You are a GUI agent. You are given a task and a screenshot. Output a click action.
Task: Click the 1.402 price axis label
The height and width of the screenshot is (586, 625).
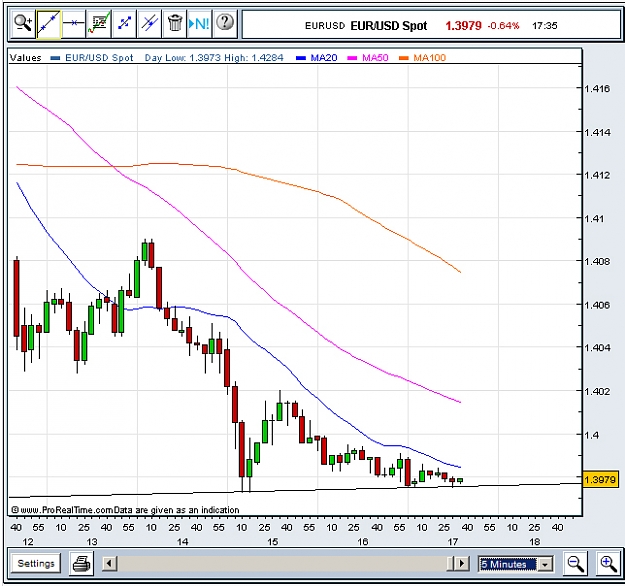(597, 391)
